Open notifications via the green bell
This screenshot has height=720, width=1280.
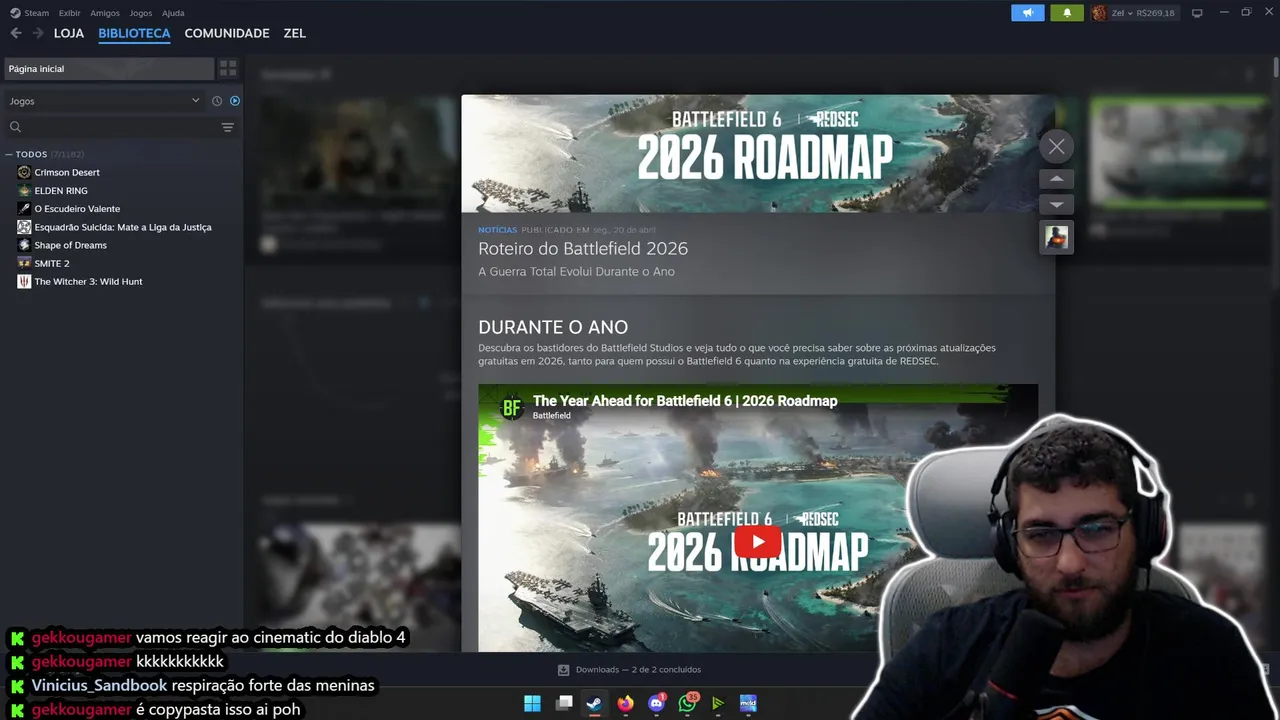coord(1067,13)
